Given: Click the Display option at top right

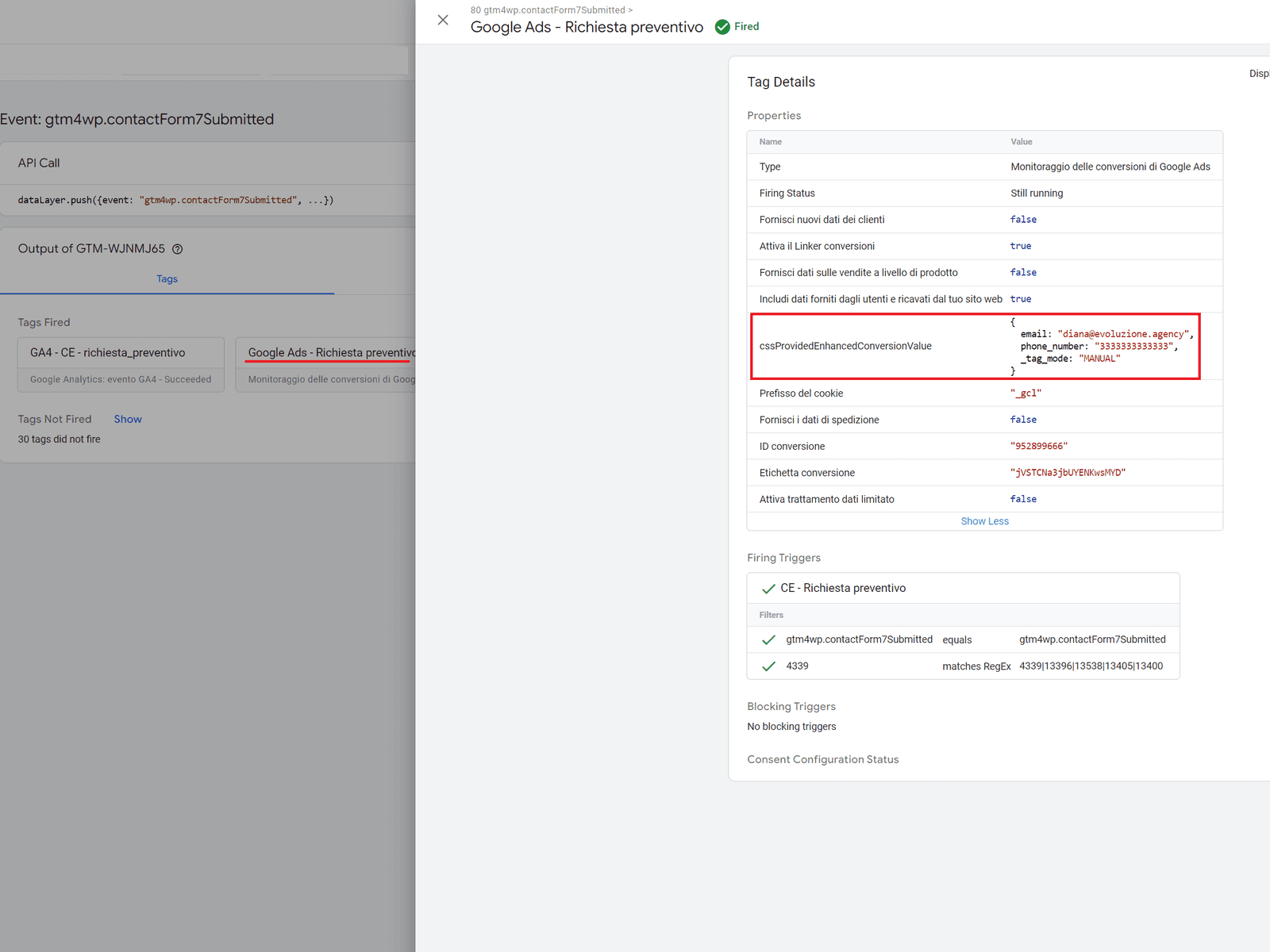Looking at the screenshot, I should click(1259, 74).
